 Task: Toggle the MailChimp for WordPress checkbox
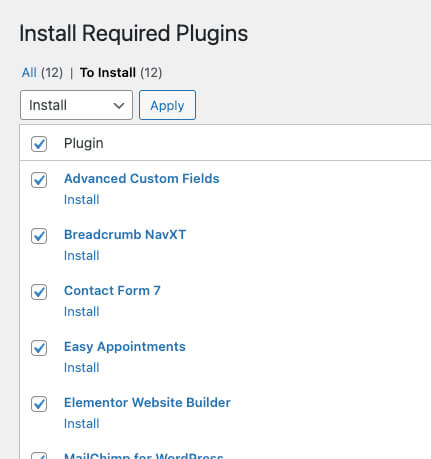click(39, 456)
